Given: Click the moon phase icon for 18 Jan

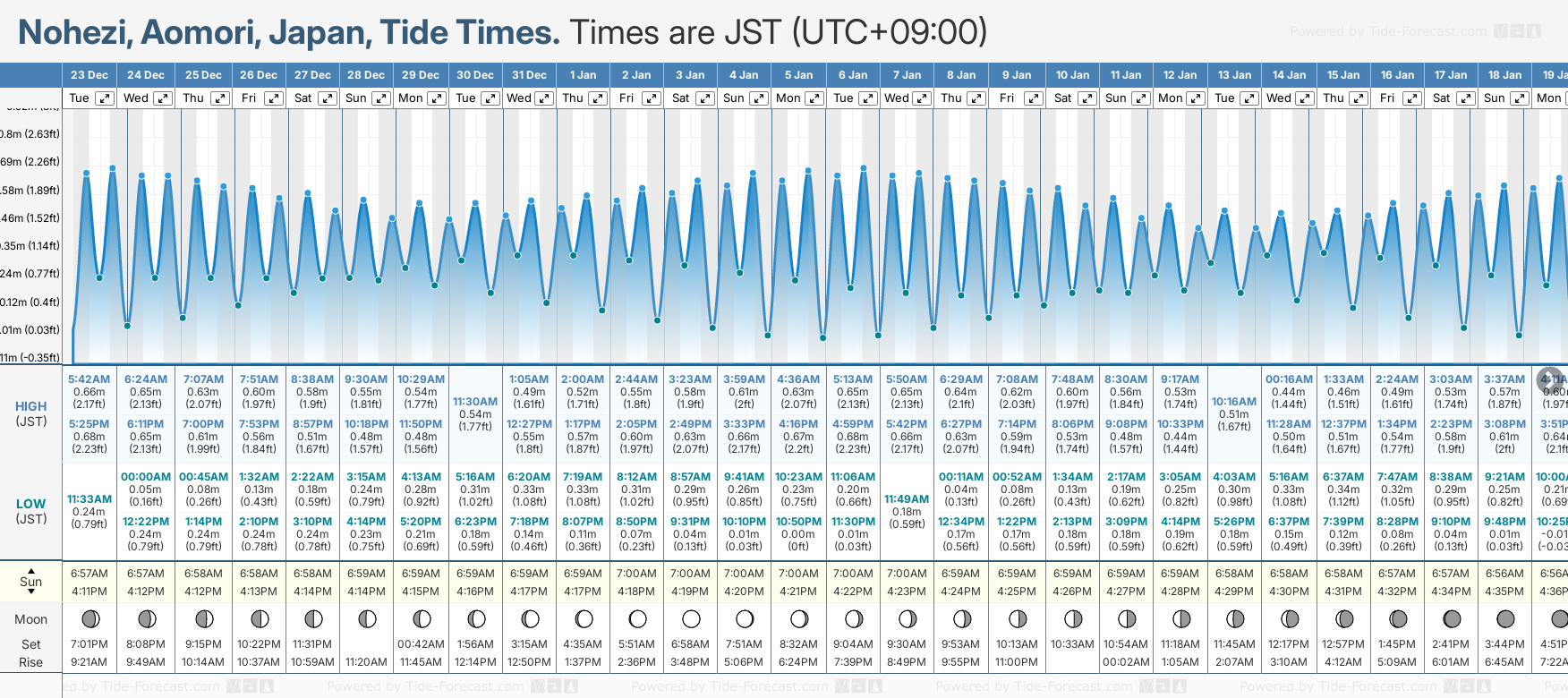Looking at the screenshot, I should click(x=1505, y=618).
